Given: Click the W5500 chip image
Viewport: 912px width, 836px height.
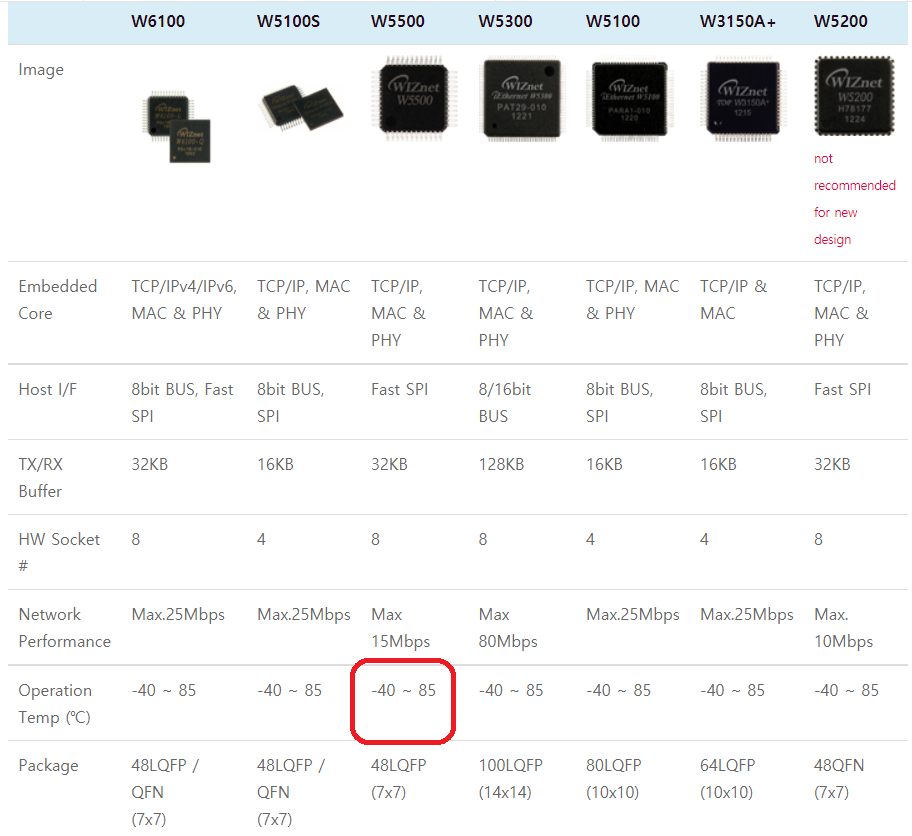Looking at the screenshot, I should [414, 98].
